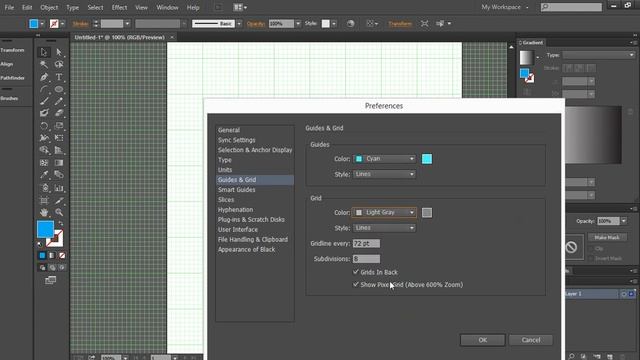Click the gray Grid color swatch
The image size is (640, 360).
tap(427, 213)
